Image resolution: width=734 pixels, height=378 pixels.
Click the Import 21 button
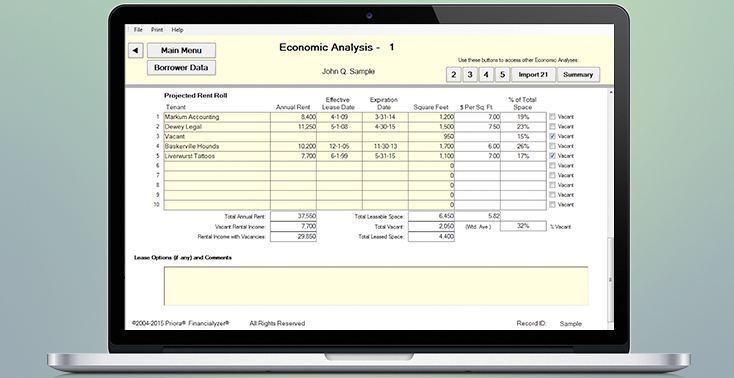pos(533,75)
